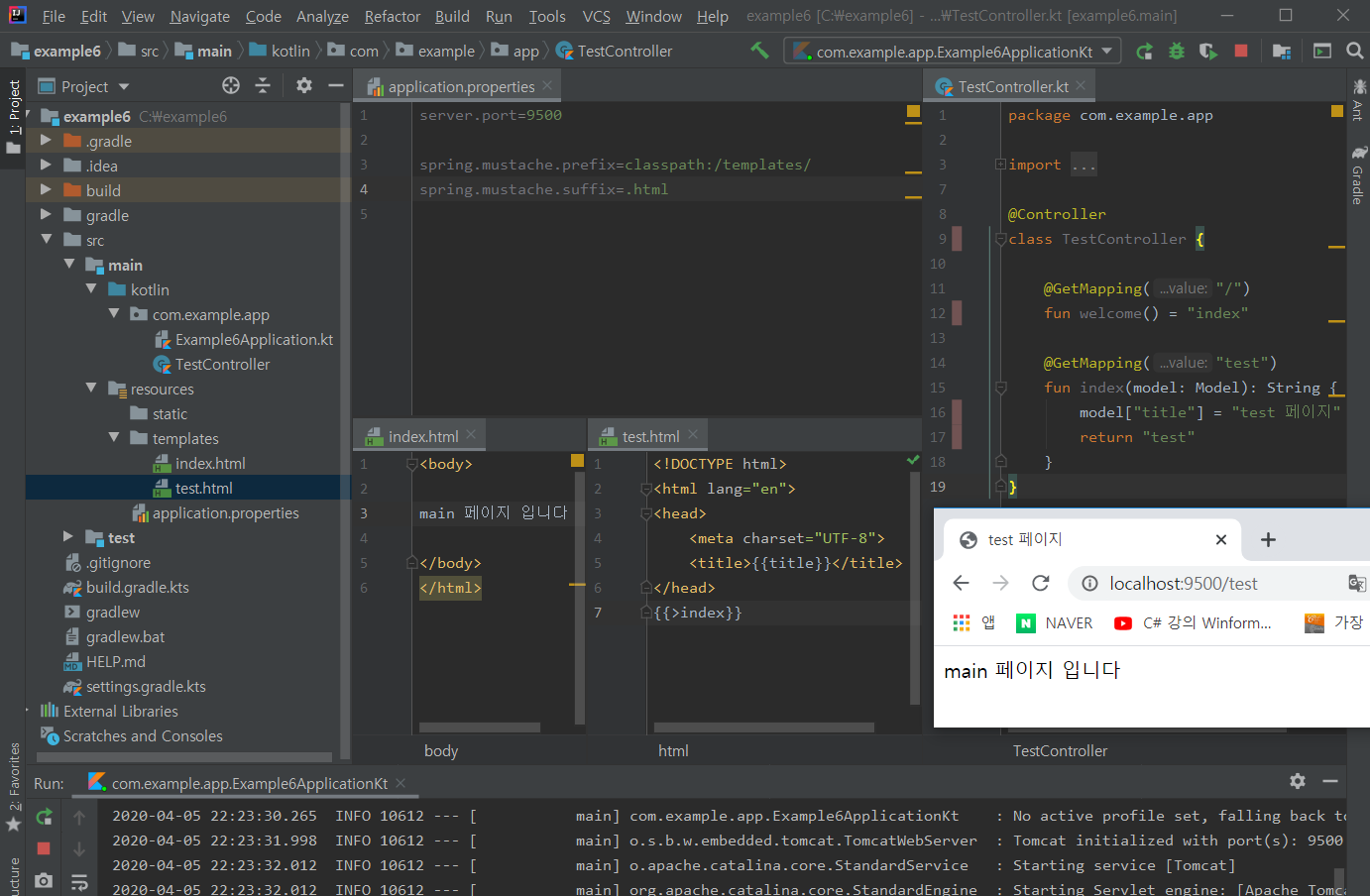Open the Navigate menu
Screen dimensions: 1370x896
coord(199,16)
